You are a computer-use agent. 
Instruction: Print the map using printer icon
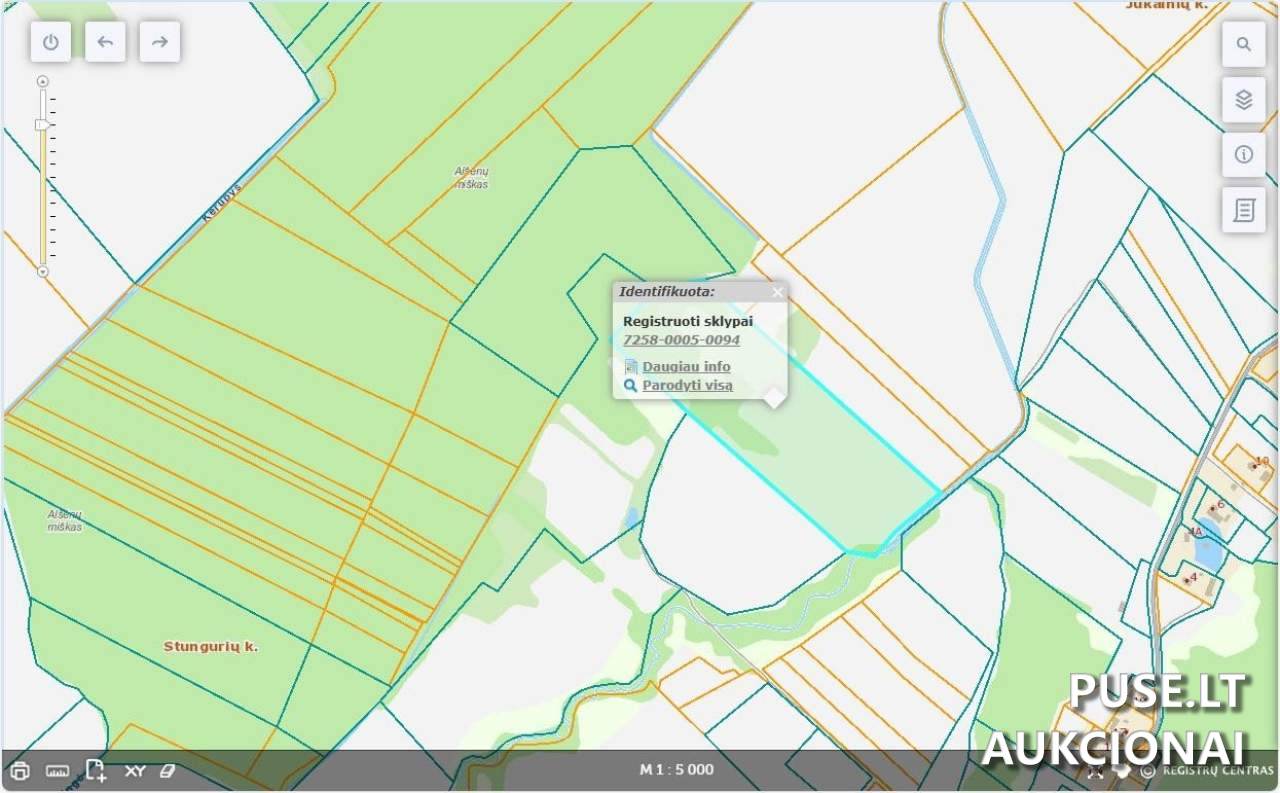click(x=20, y=771)
